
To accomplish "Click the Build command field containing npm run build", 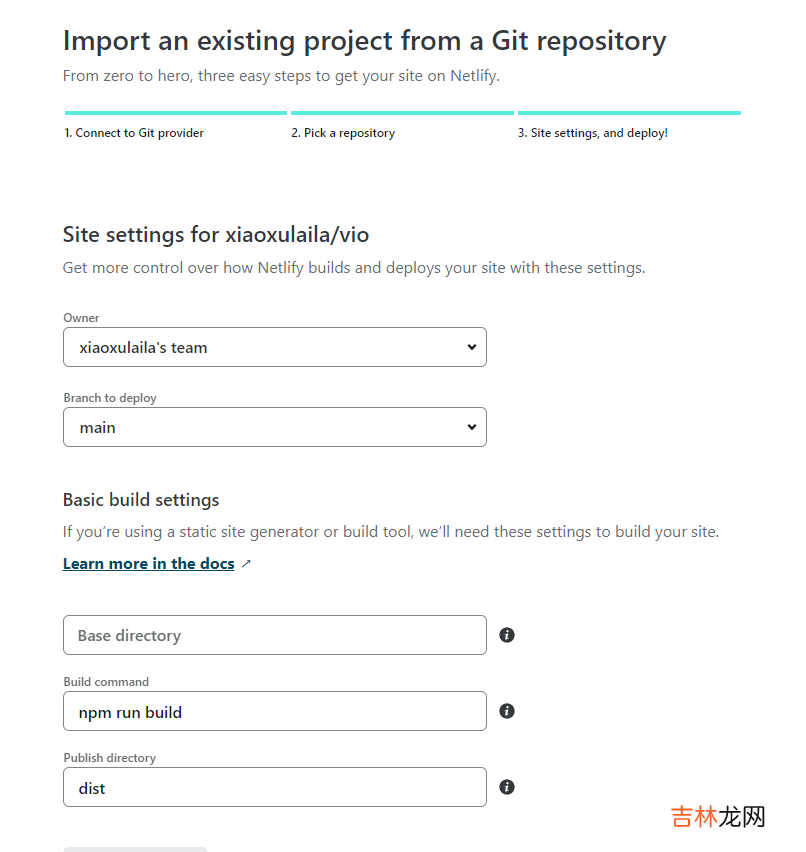I will (x=275, y=711).
